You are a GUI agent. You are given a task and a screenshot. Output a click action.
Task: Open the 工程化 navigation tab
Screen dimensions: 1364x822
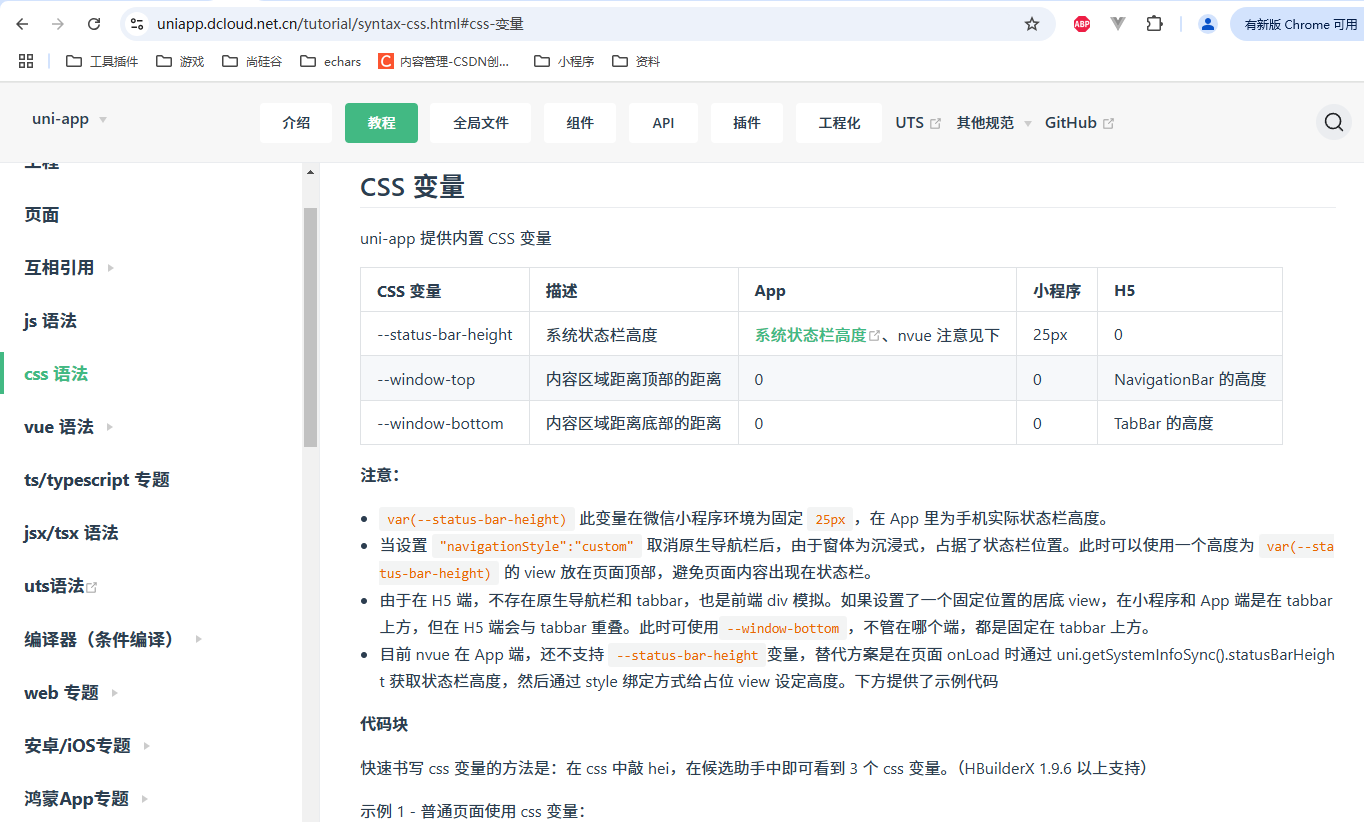[839, 123]
